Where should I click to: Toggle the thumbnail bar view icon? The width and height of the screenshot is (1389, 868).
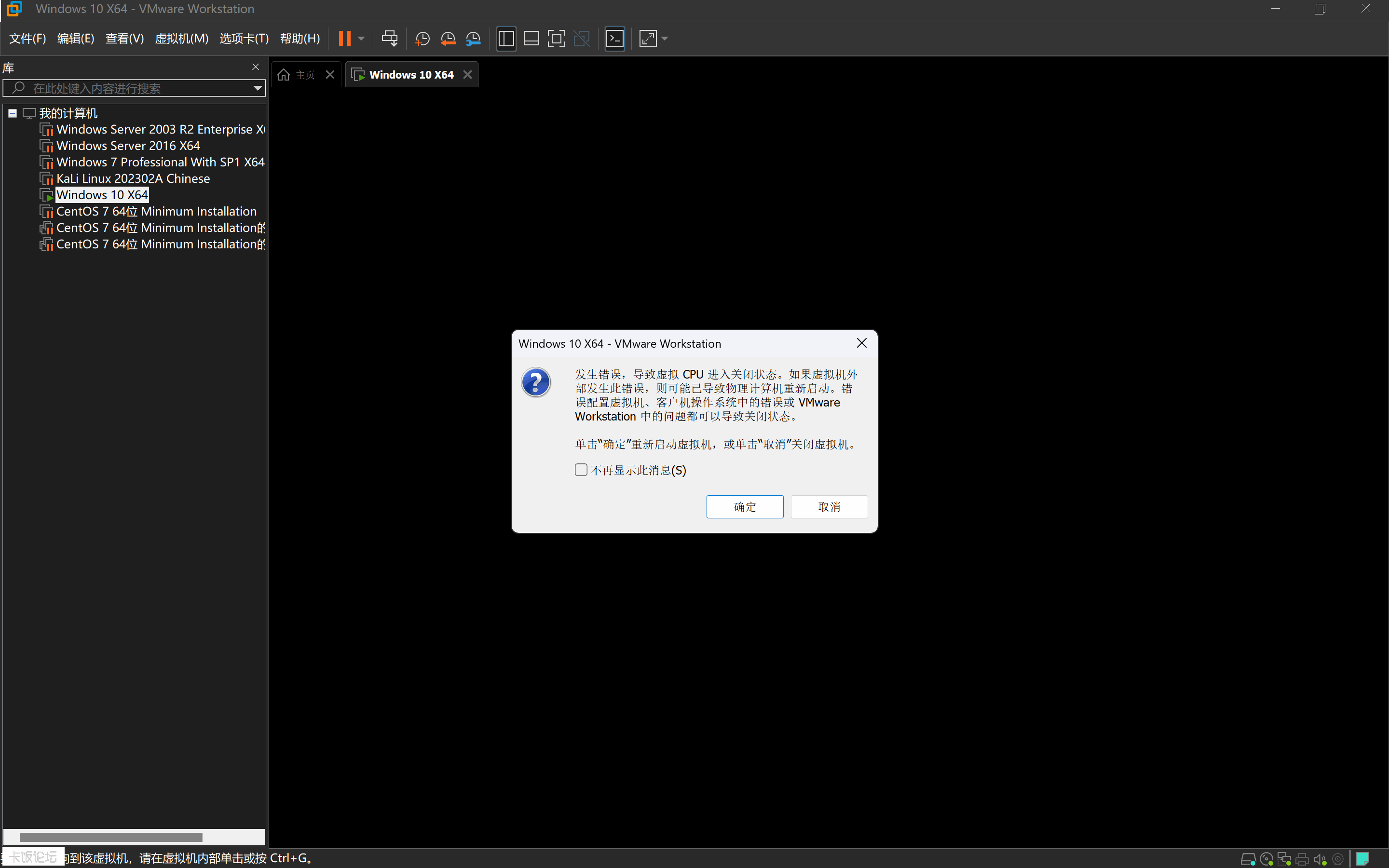531,39
